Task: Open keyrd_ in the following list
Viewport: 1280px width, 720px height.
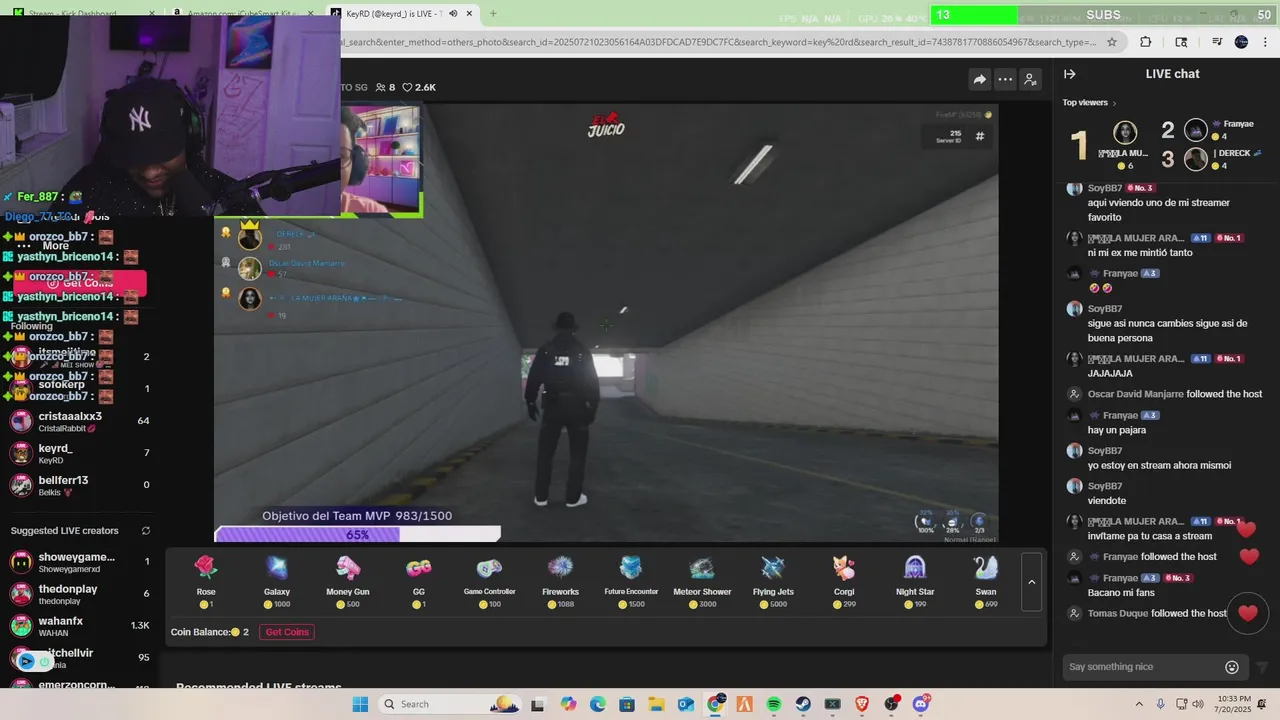Action: pos(80,453)
